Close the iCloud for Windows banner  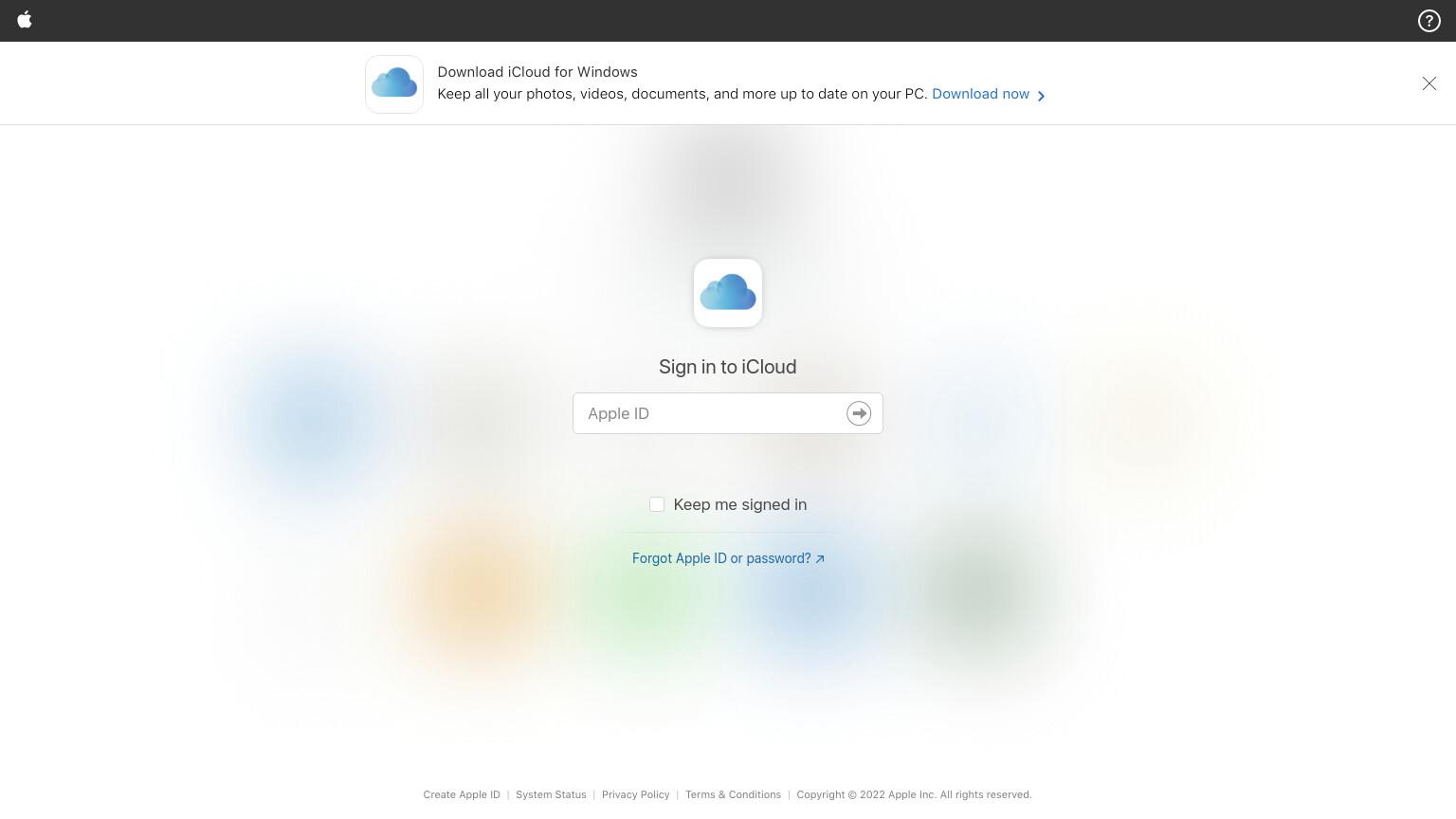point(1429,83)
